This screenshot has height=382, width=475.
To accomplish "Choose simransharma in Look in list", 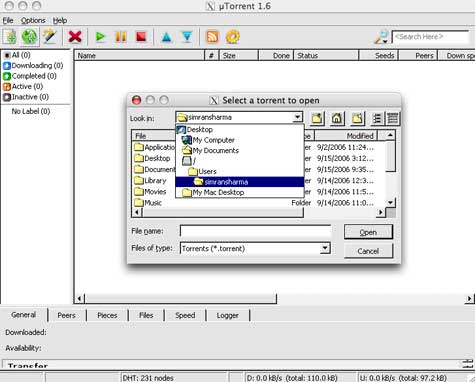I will click(240, 182).
